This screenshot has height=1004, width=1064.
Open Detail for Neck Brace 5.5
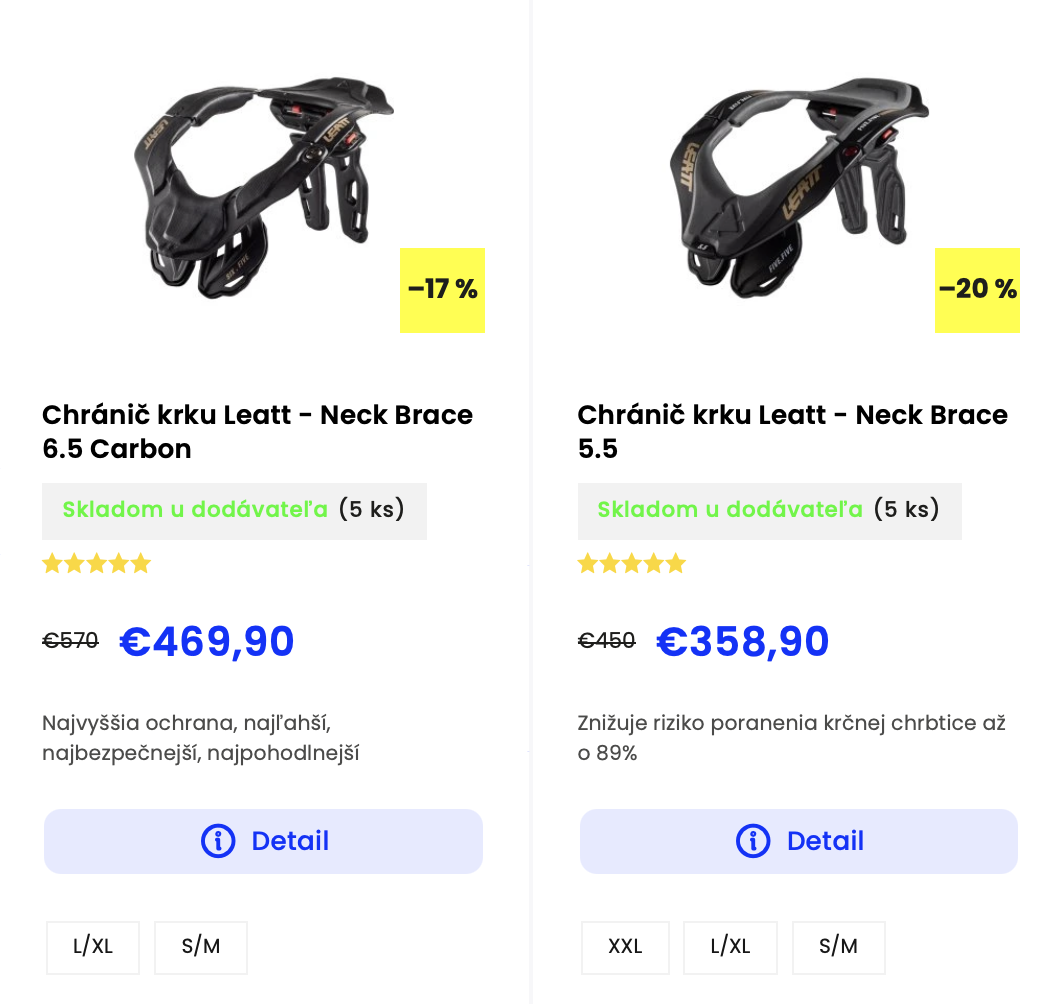(x=799, y=841)
